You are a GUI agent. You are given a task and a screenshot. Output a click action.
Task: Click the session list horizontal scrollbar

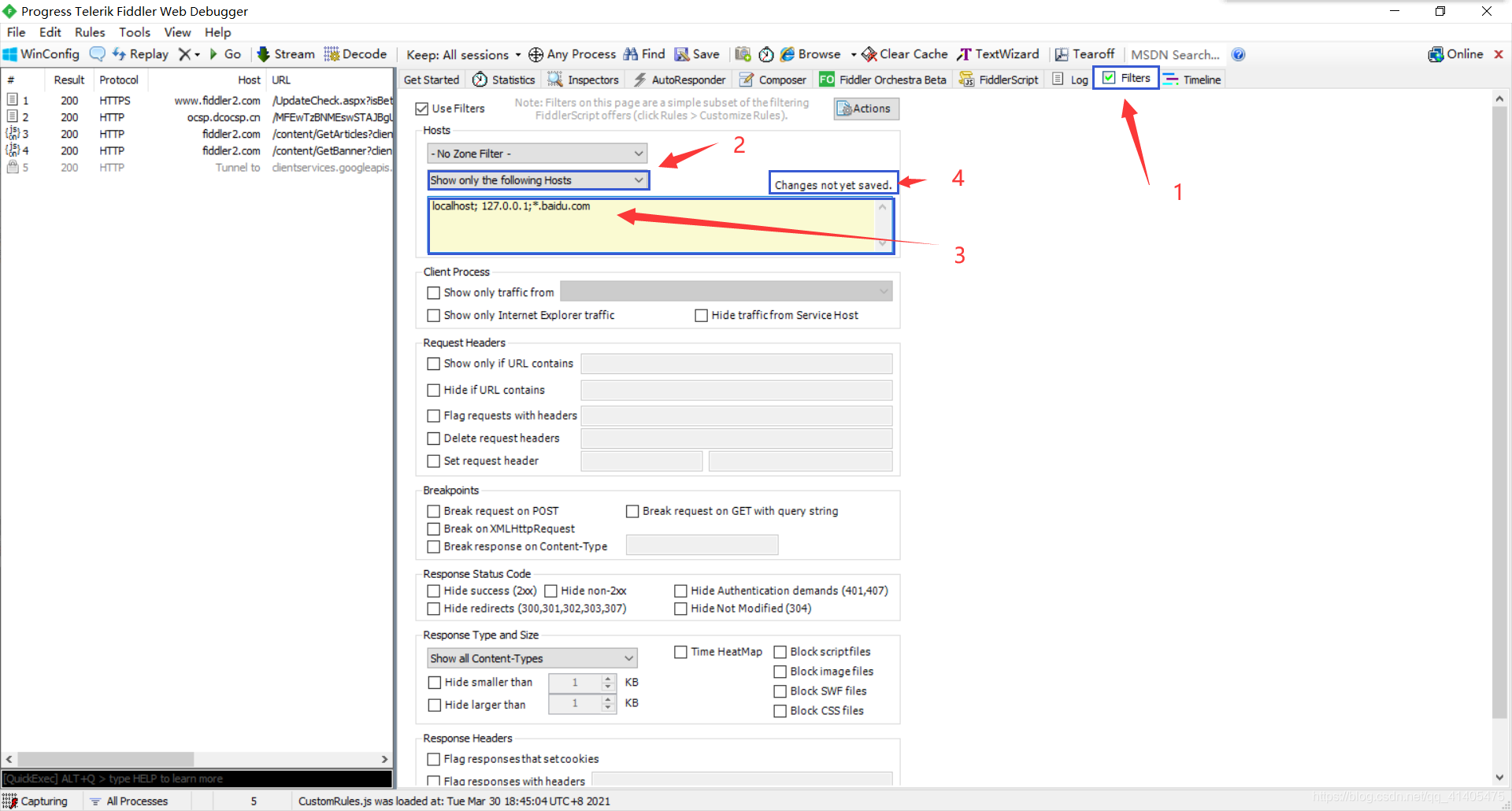[106, 759]
